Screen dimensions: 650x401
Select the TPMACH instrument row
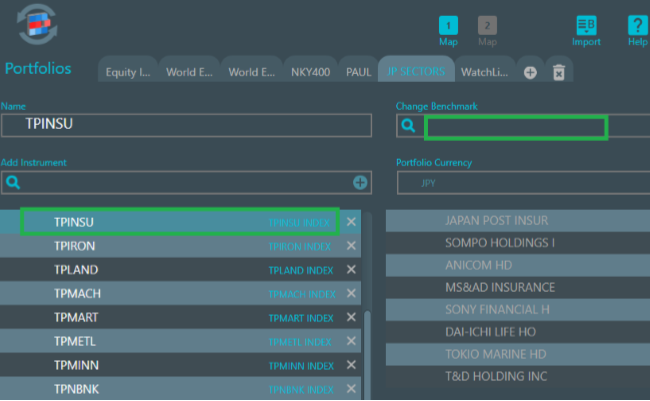180,293
